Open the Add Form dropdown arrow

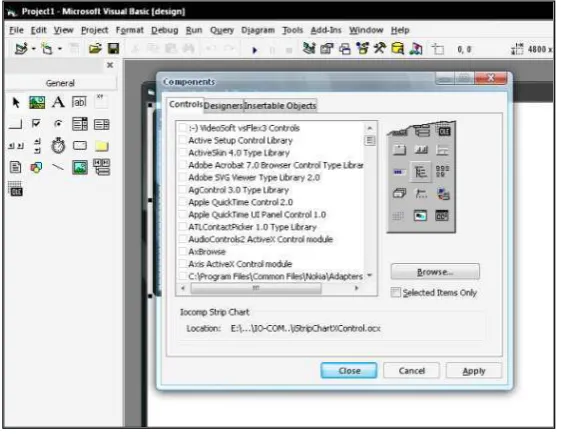[x=60, y=49]
